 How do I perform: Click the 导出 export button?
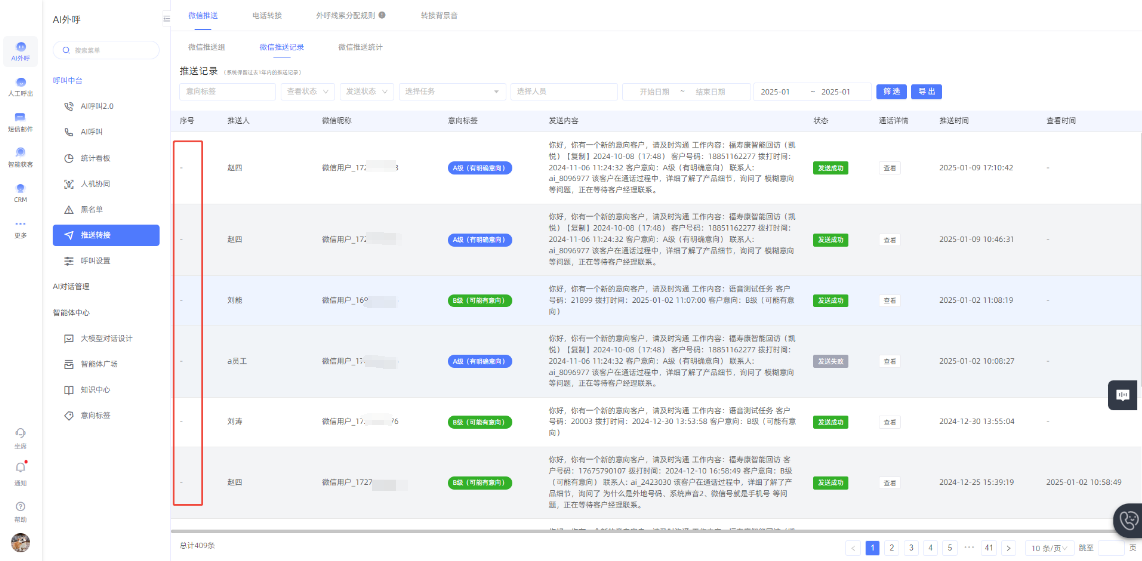pos(926,91)
